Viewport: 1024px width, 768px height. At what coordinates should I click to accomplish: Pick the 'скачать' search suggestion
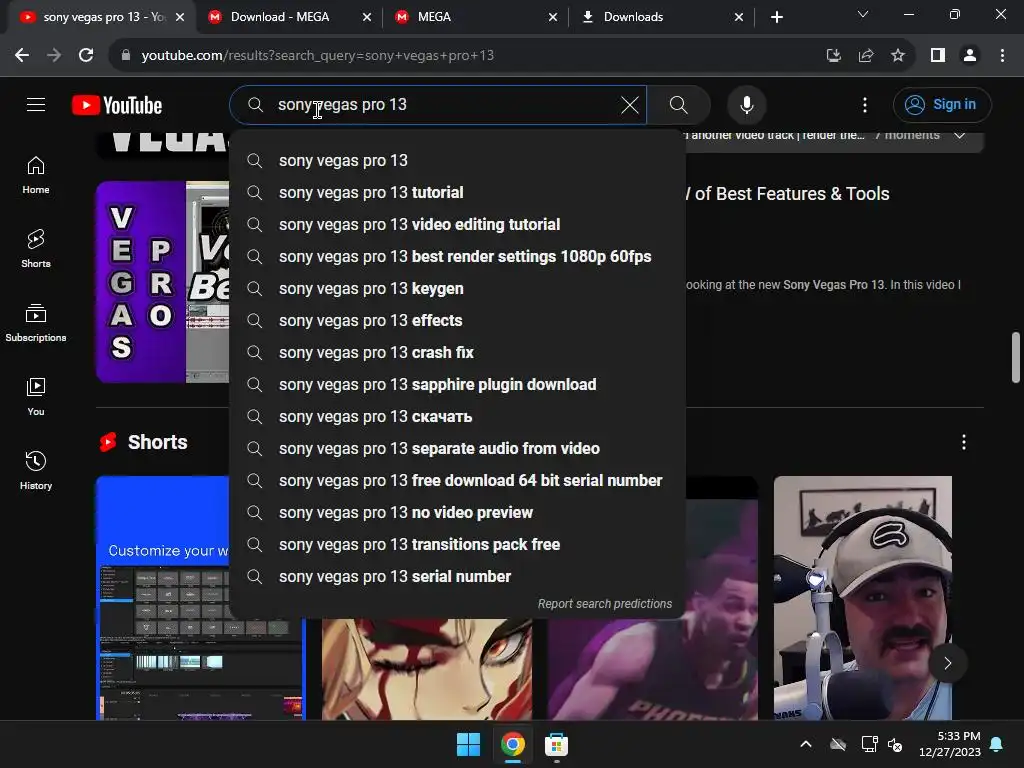tap(457, 417)
